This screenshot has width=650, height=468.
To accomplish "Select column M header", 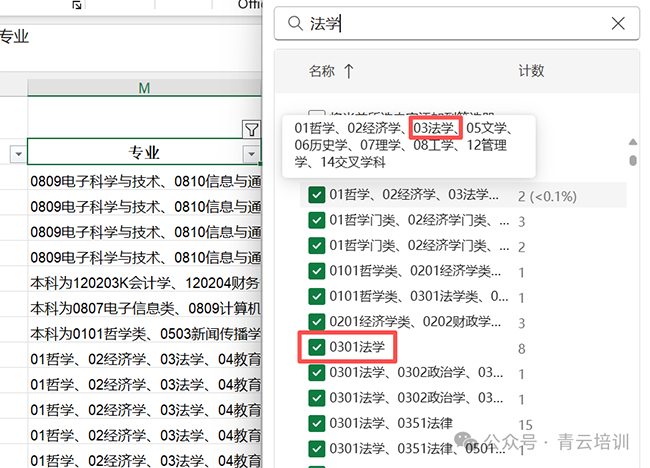I will (144, 88).
